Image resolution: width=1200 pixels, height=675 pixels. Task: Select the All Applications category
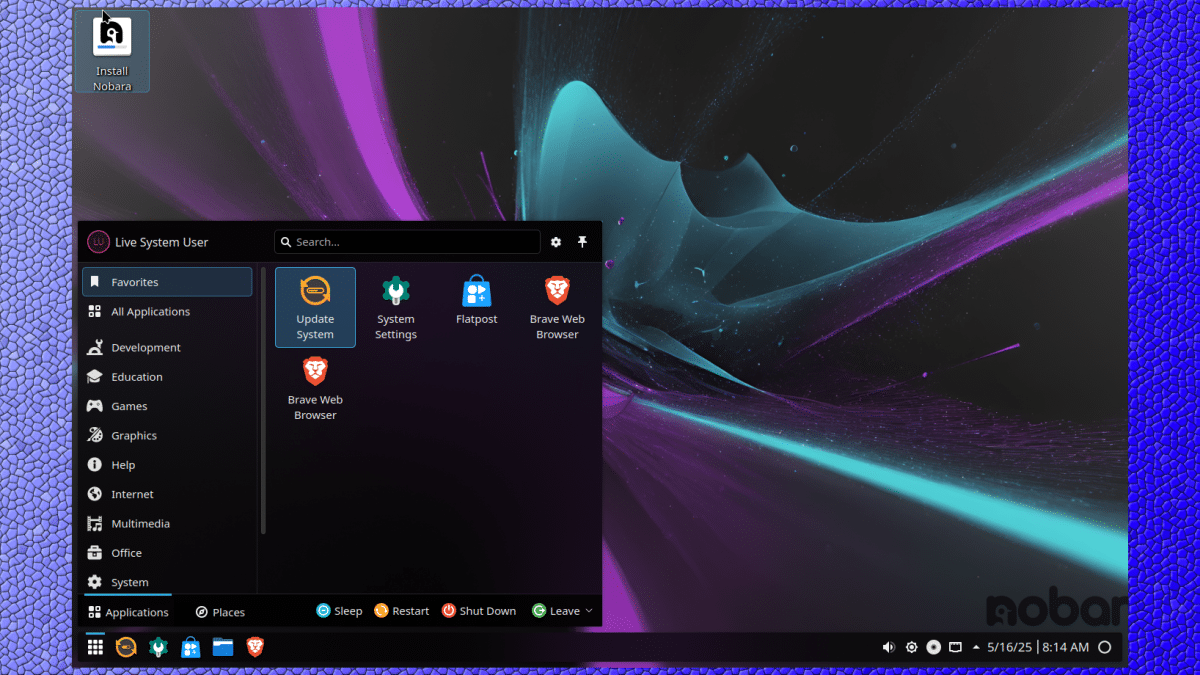(150, 312)
